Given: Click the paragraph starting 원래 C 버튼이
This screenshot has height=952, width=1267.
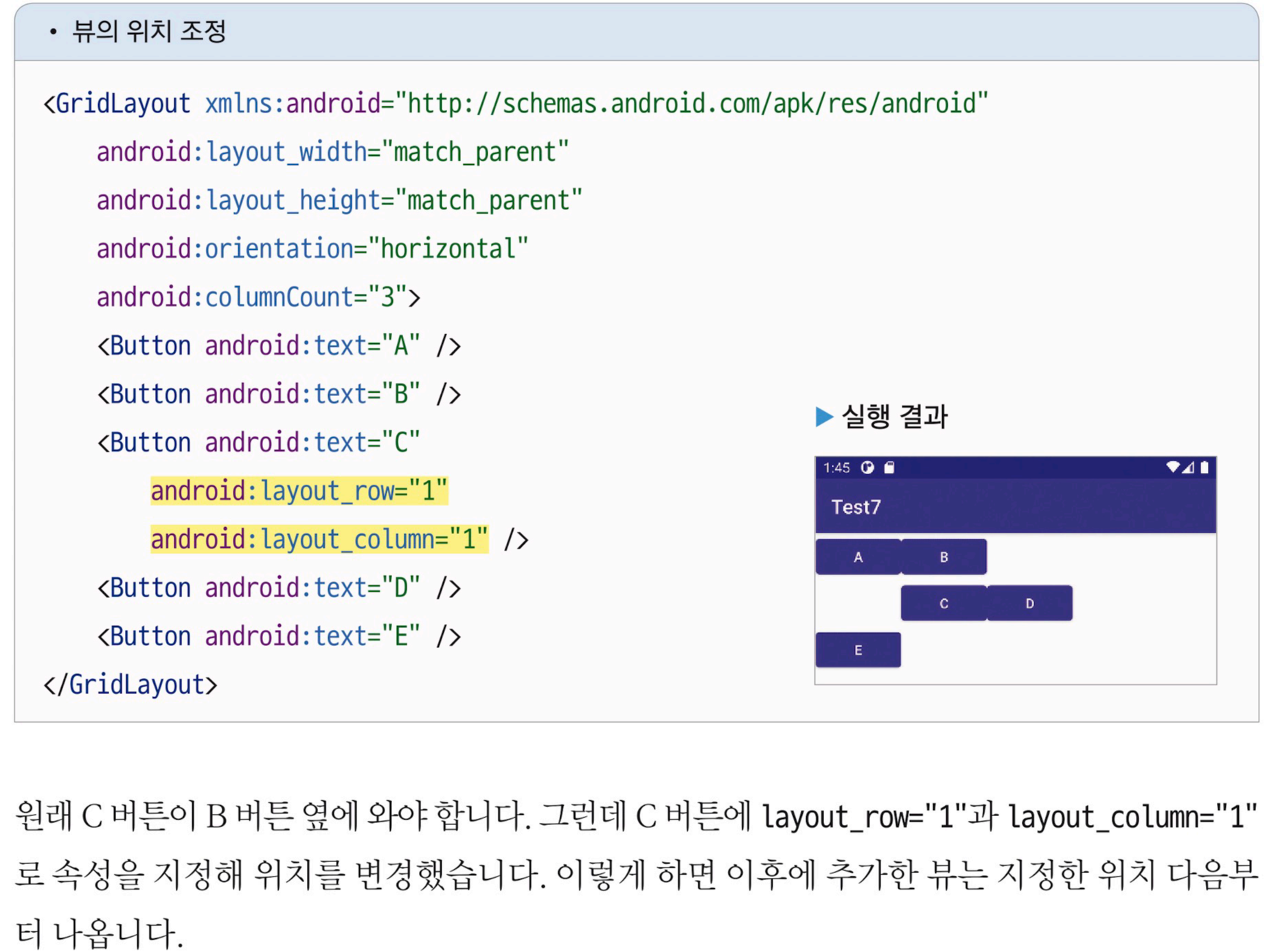Looking at the screenshot, I should pyautogui.click(x=637, y=874).
